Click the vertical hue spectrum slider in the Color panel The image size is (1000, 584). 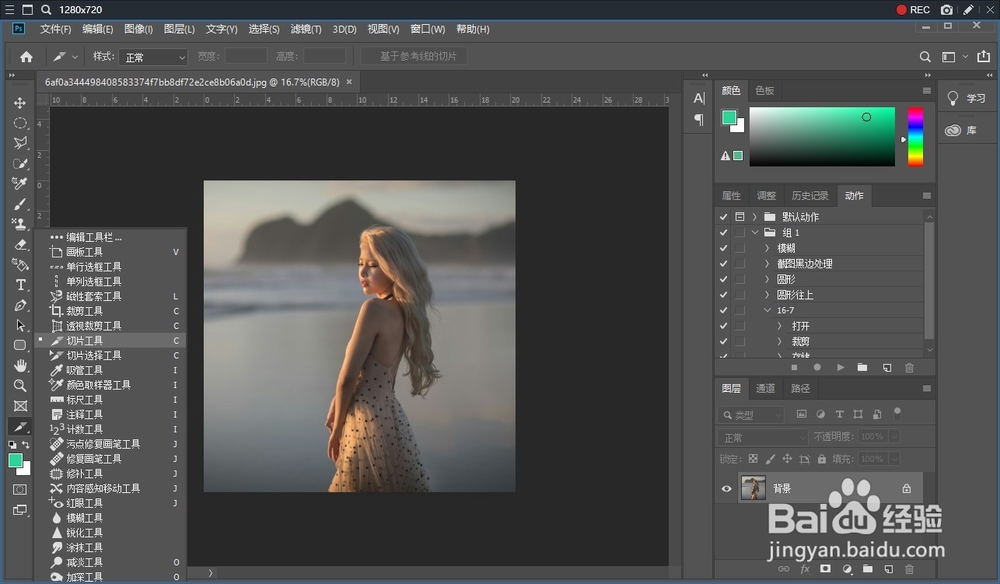pyautogui.click(x=915, y=135)
